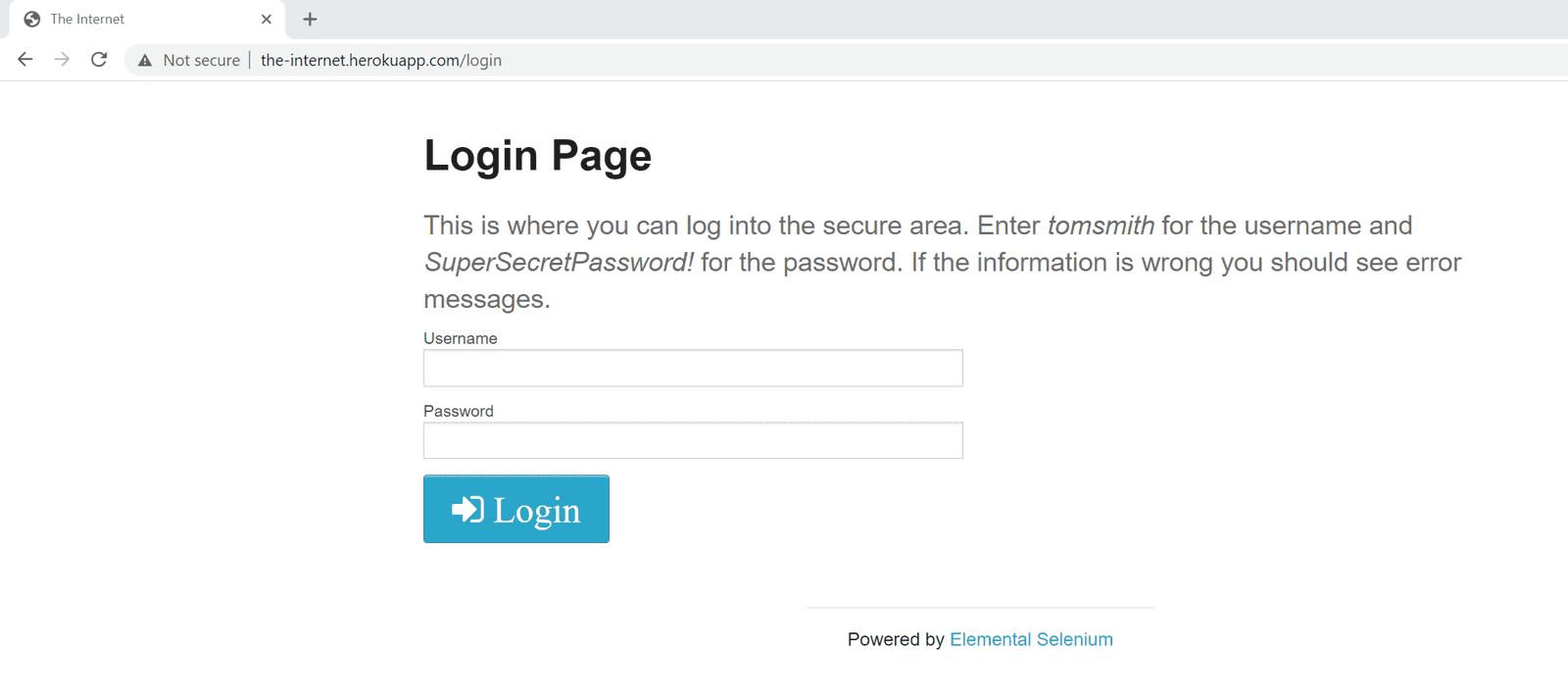This screenshot has width=1568, height=700.
Task: Open a new browser tab
Action: [x=310, y=19]
